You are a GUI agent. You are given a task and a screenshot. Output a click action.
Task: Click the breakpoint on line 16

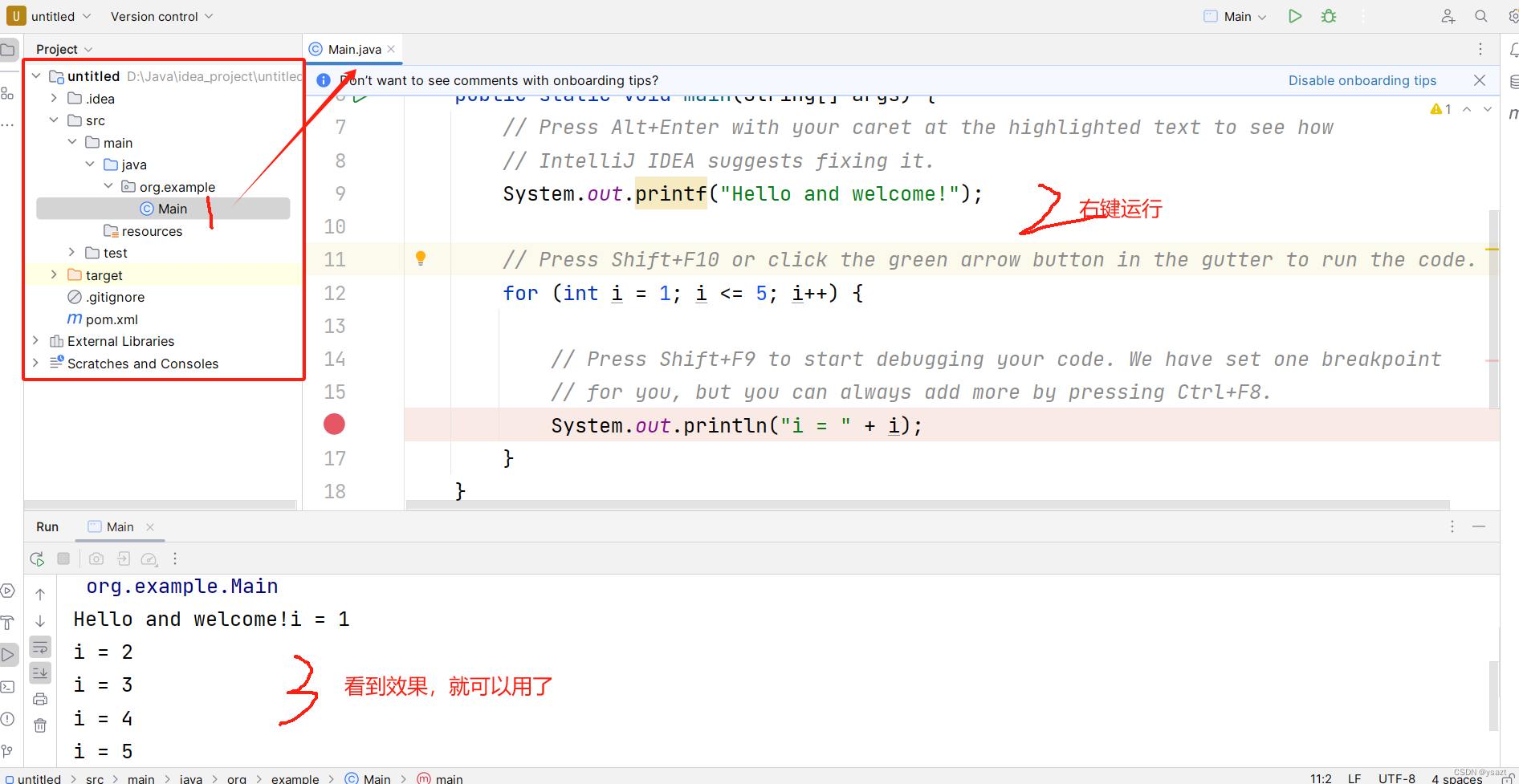(334, 424)
